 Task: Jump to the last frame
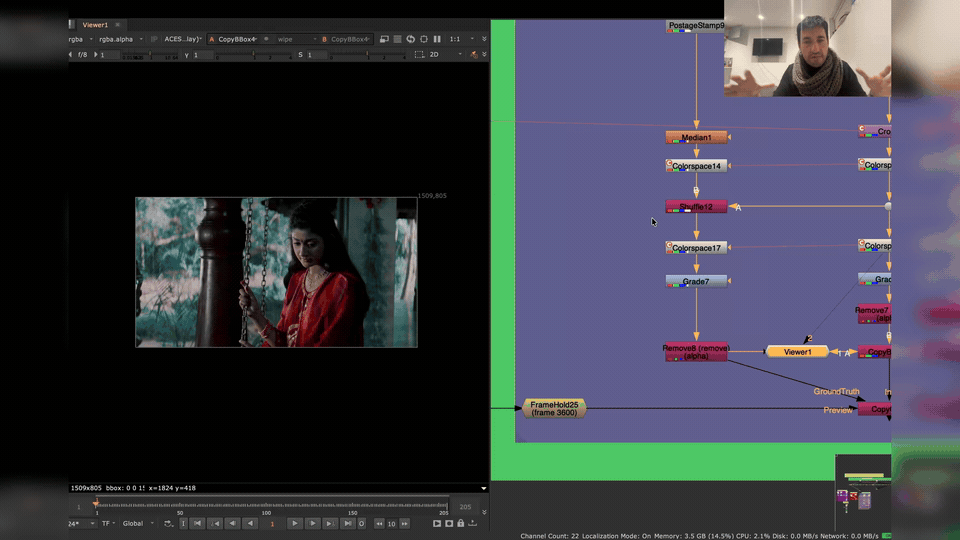347,523
